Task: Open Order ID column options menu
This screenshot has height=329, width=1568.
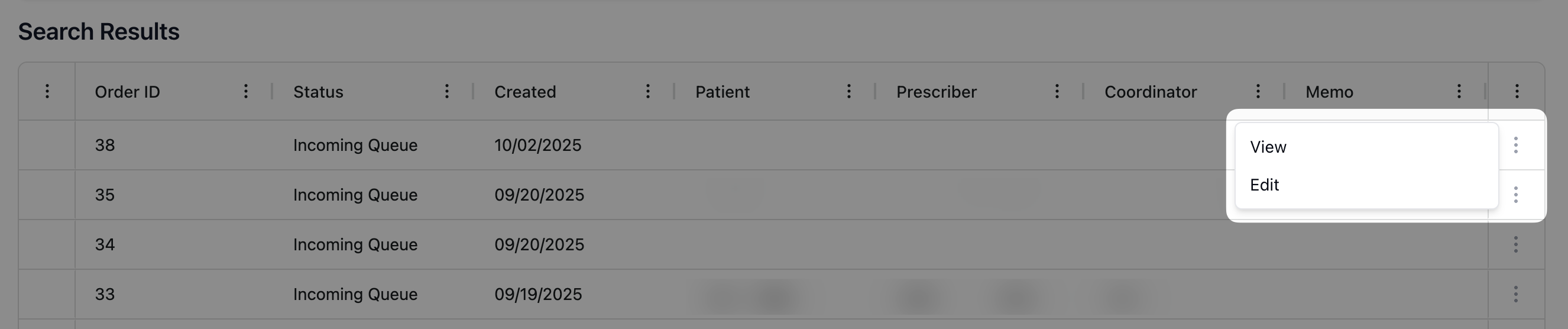Action: (245, 91)
